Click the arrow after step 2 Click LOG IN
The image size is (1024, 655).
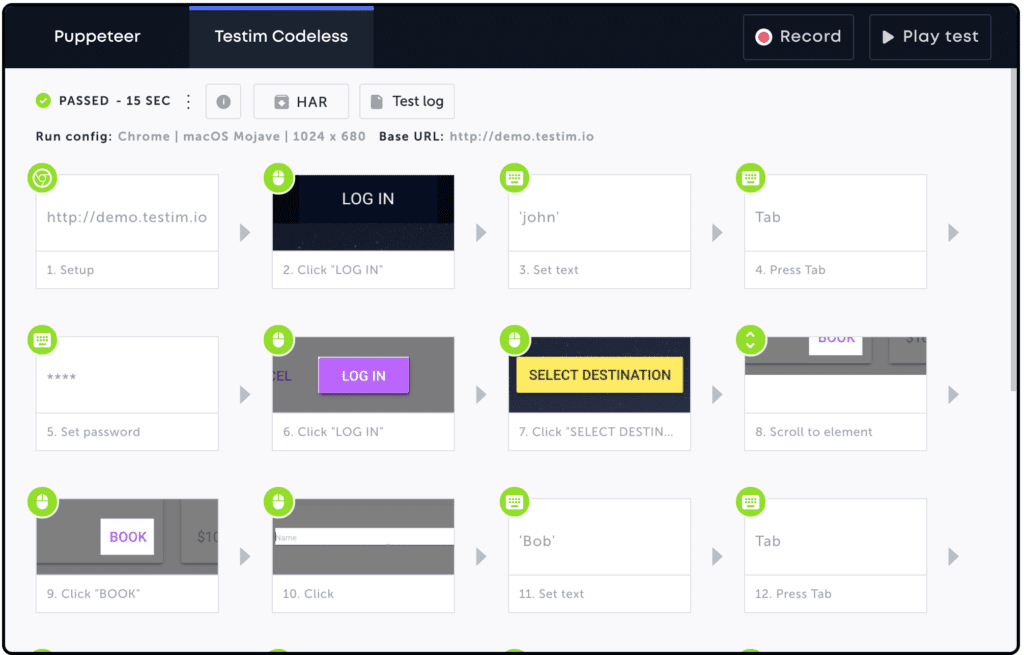click(x=481, y=232)
